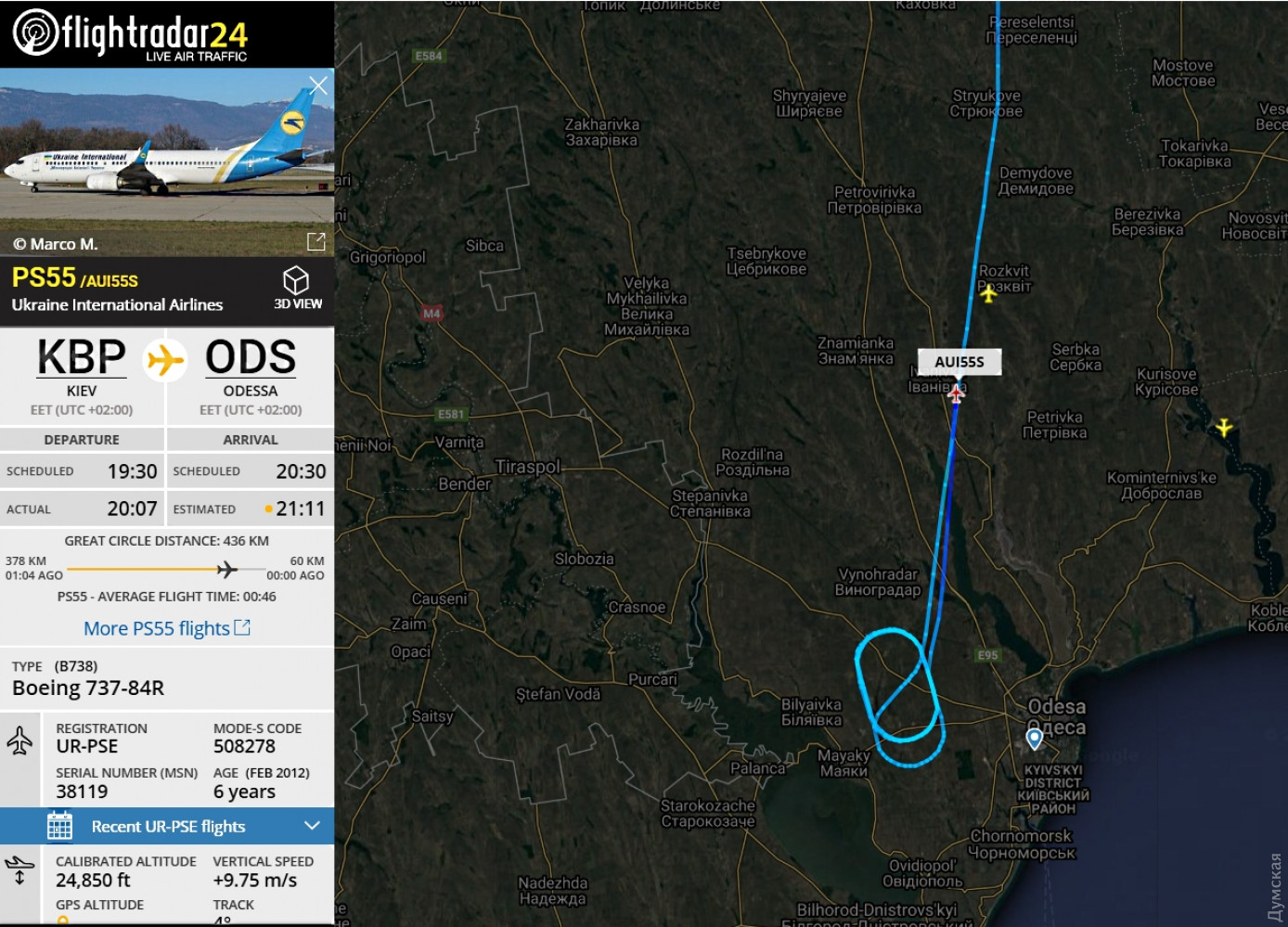Expand Recent UR-PSE flights section
Image resolution: width=1288 pixels, height=927 pixels.
pyautogui.click(x=167, y=826)
